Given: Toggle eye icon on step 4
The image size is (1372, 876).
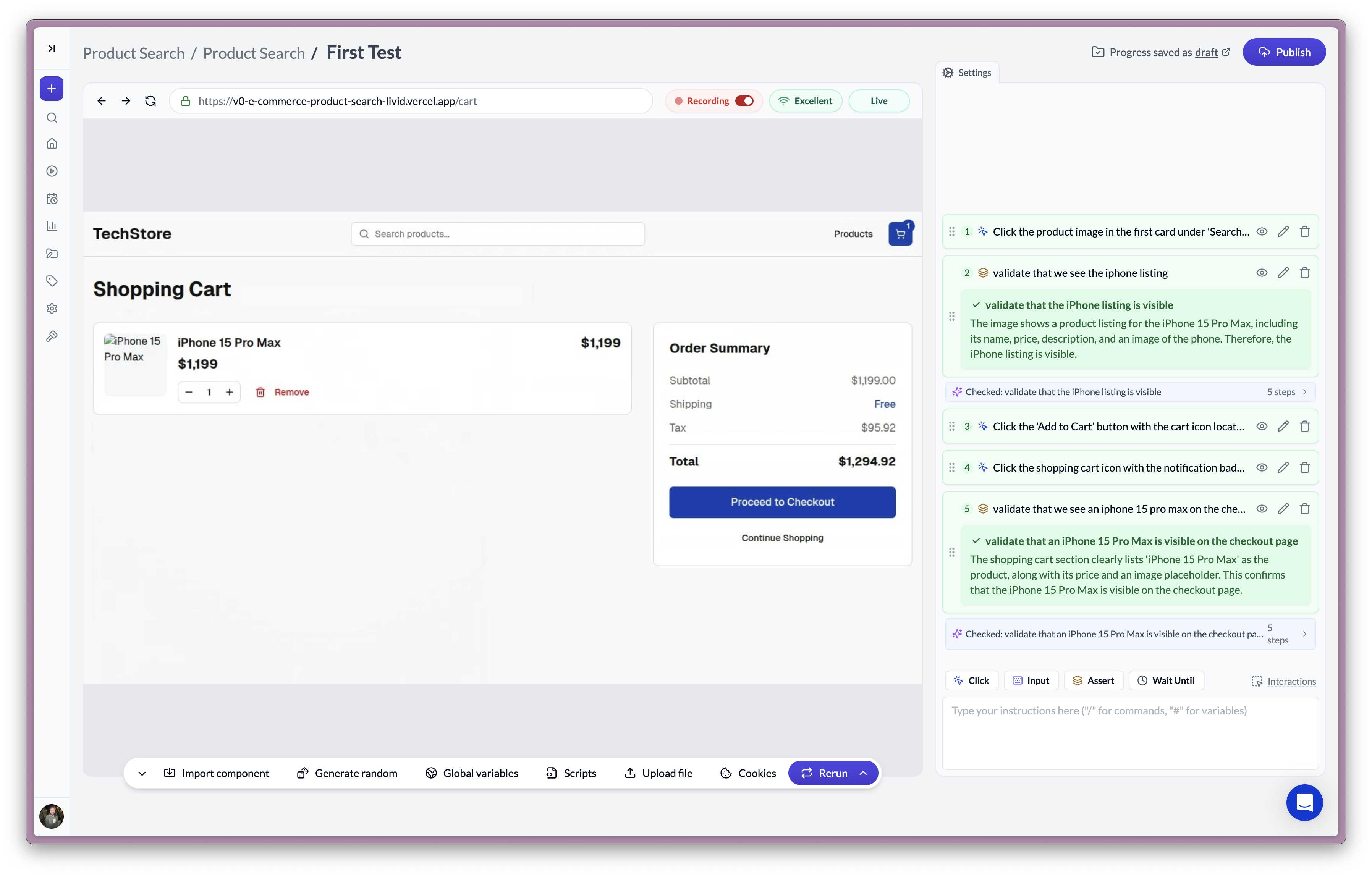Looking at the screenshot, I should 1262,468.
